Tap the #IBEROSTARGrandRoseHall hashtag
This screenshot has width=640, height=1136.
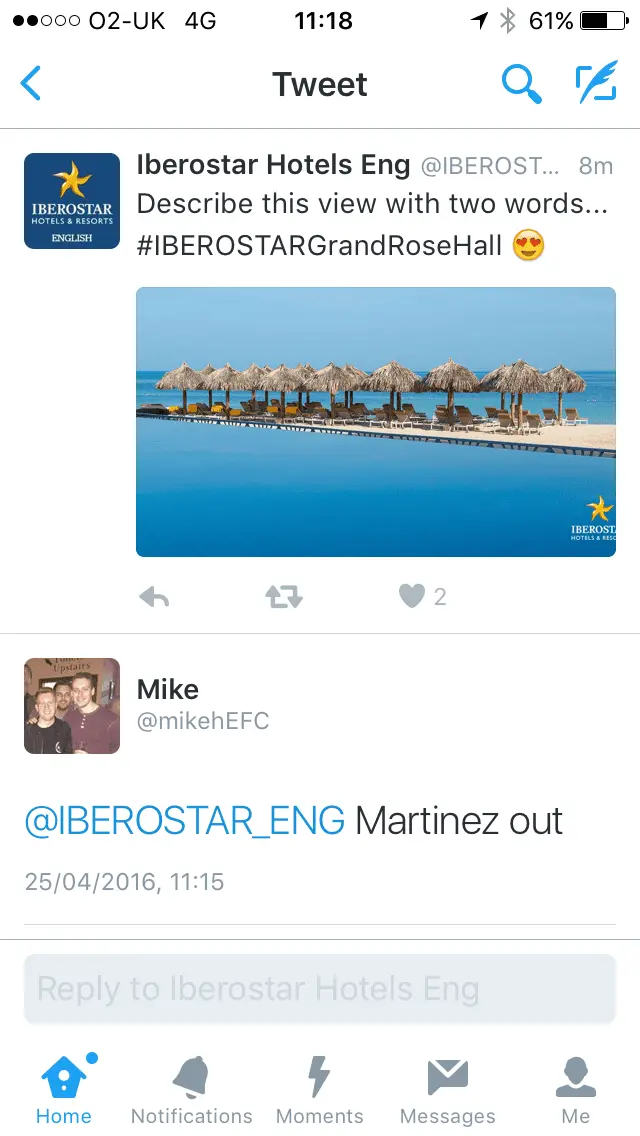click(319, 246)
